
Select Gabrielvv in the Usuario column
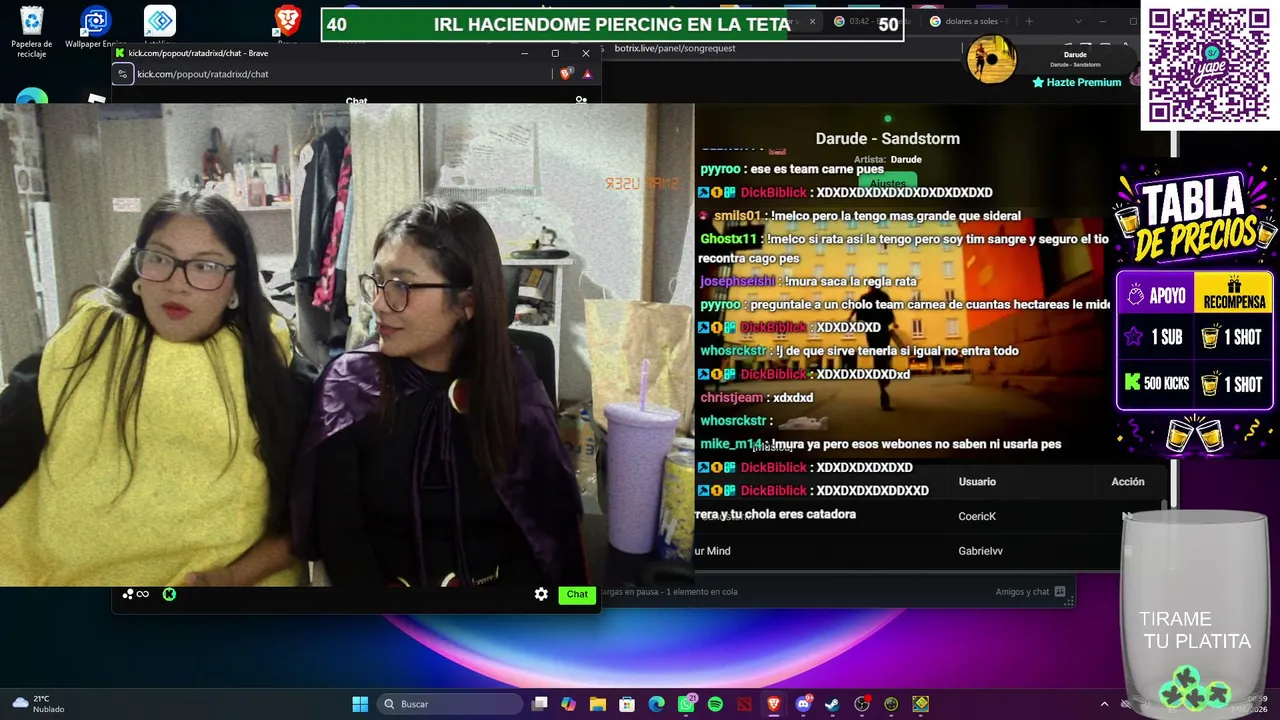[980, 551]
